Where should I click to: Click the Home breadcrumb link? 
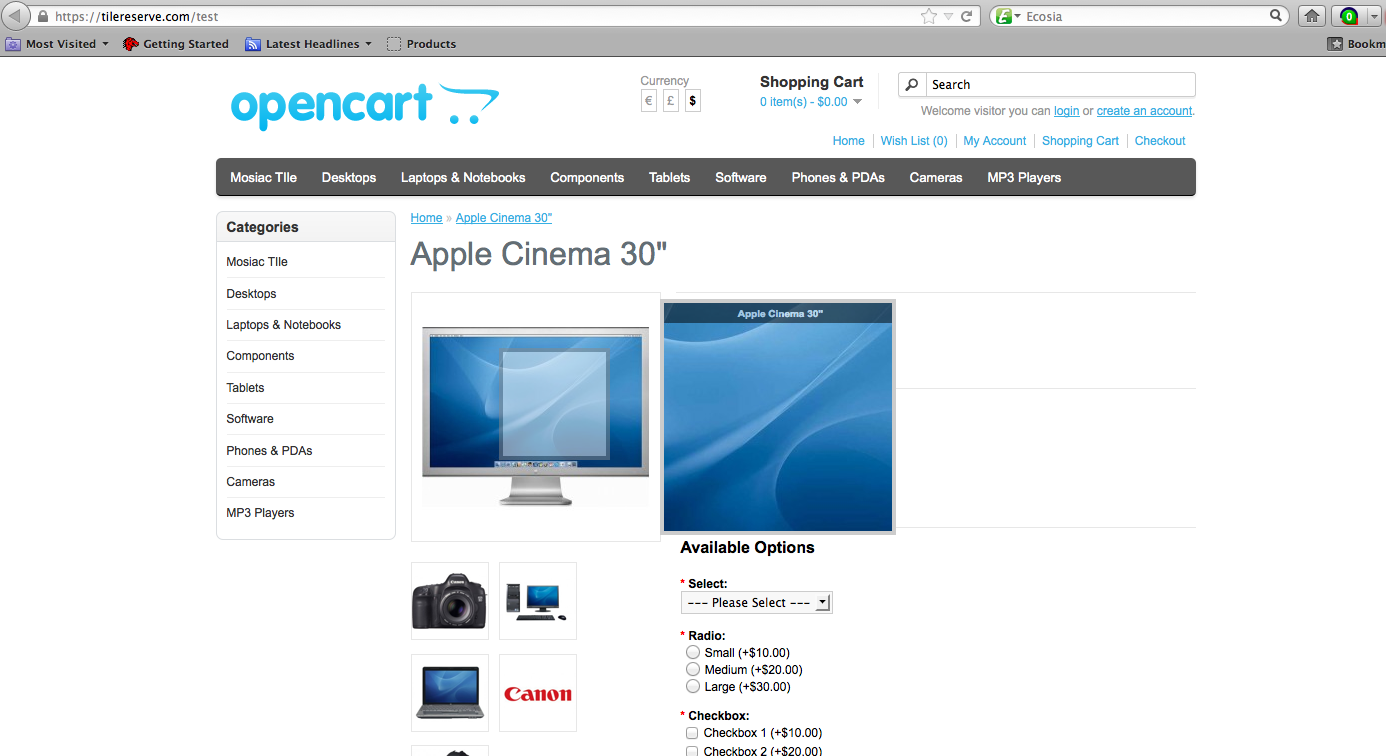426,218
